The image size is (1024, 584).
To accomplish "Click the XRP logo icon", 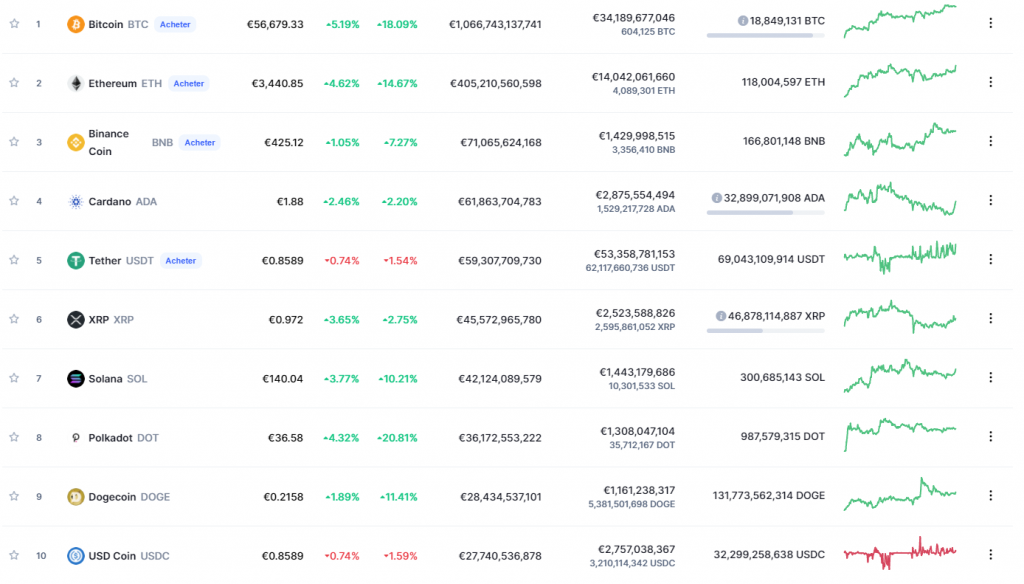I will pos(75,319).
